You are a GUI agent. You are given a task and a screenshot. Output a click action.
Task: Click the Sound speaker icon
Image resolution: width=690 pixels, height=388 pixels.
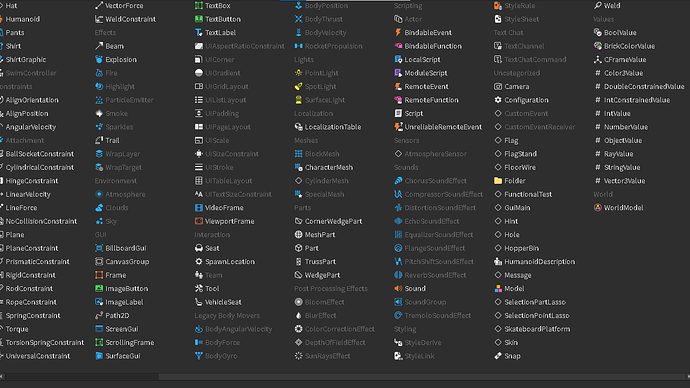[x=398, y=289]
